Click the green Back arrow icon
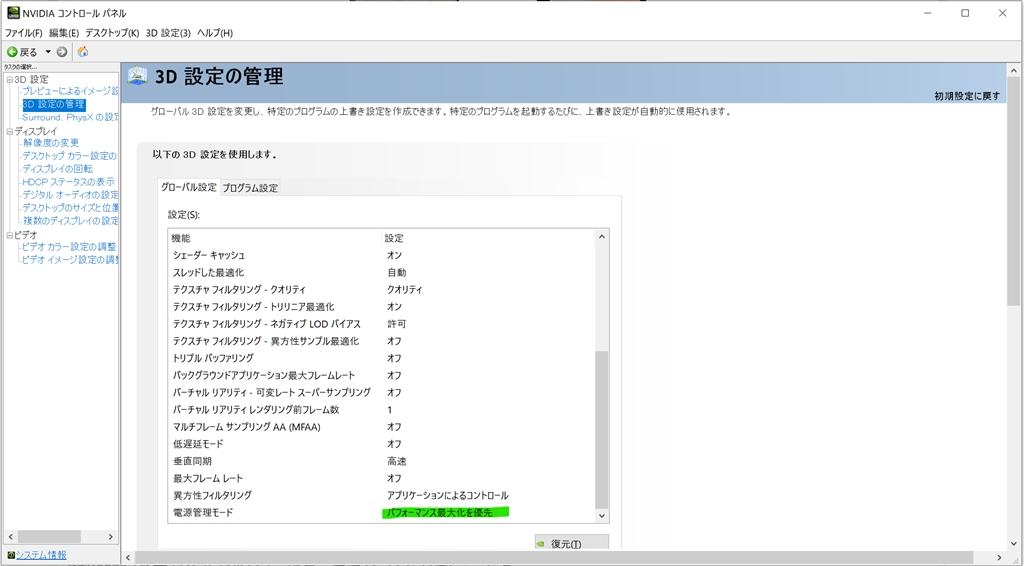The height and width of the screenshot is (566, 1024). click(12, 52)
